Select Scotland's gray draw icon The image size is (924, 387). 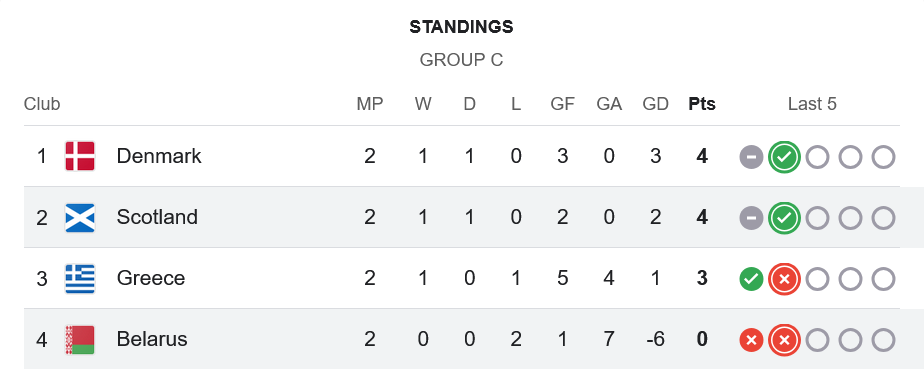[x=751, y=219]
